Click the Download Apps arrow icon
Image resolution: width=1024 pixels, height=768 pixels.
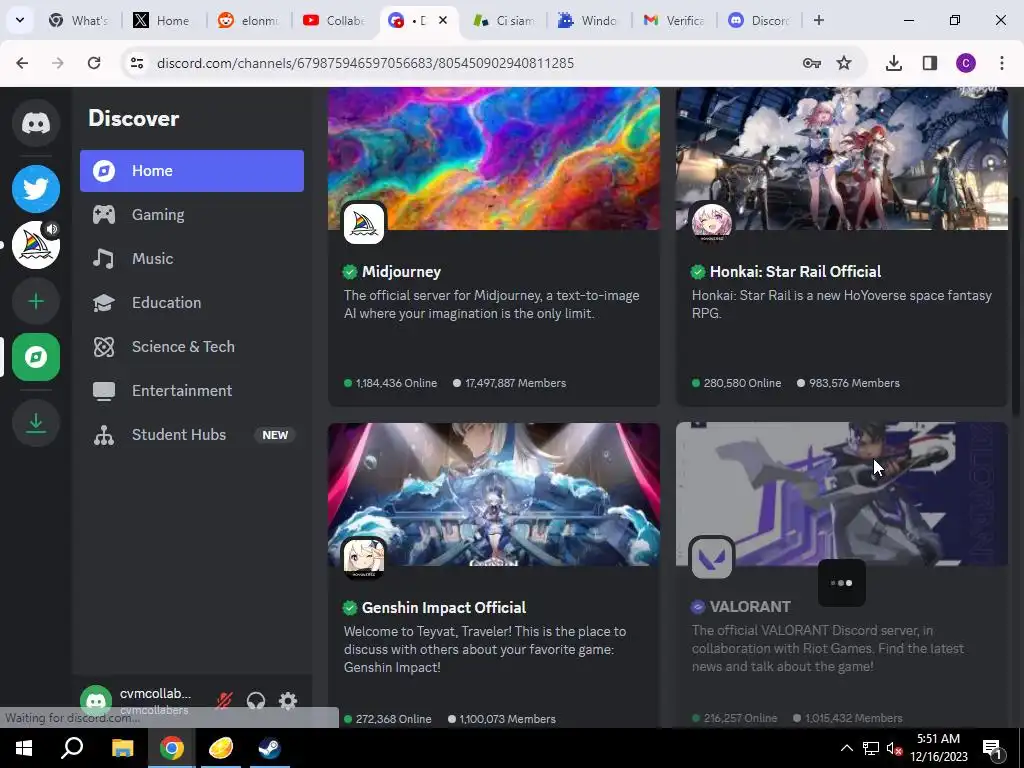click(x=36, y=423)
